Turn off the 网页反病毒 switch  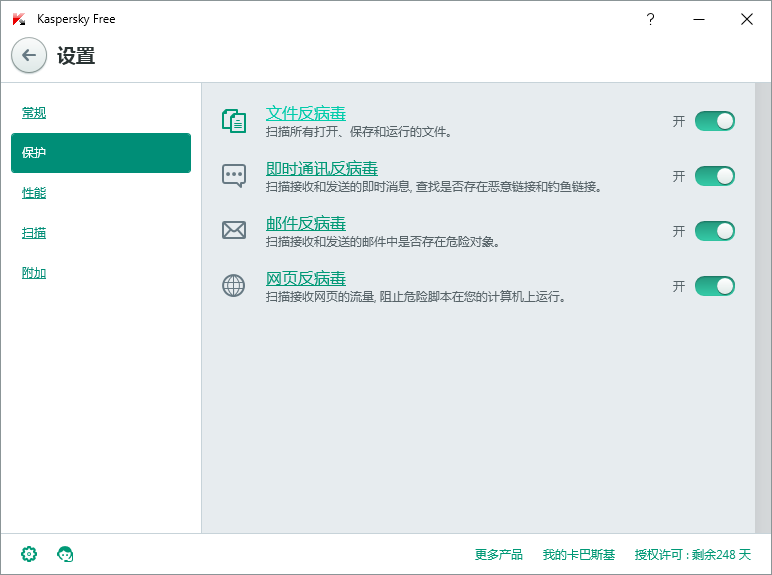[x=714, y=286]
